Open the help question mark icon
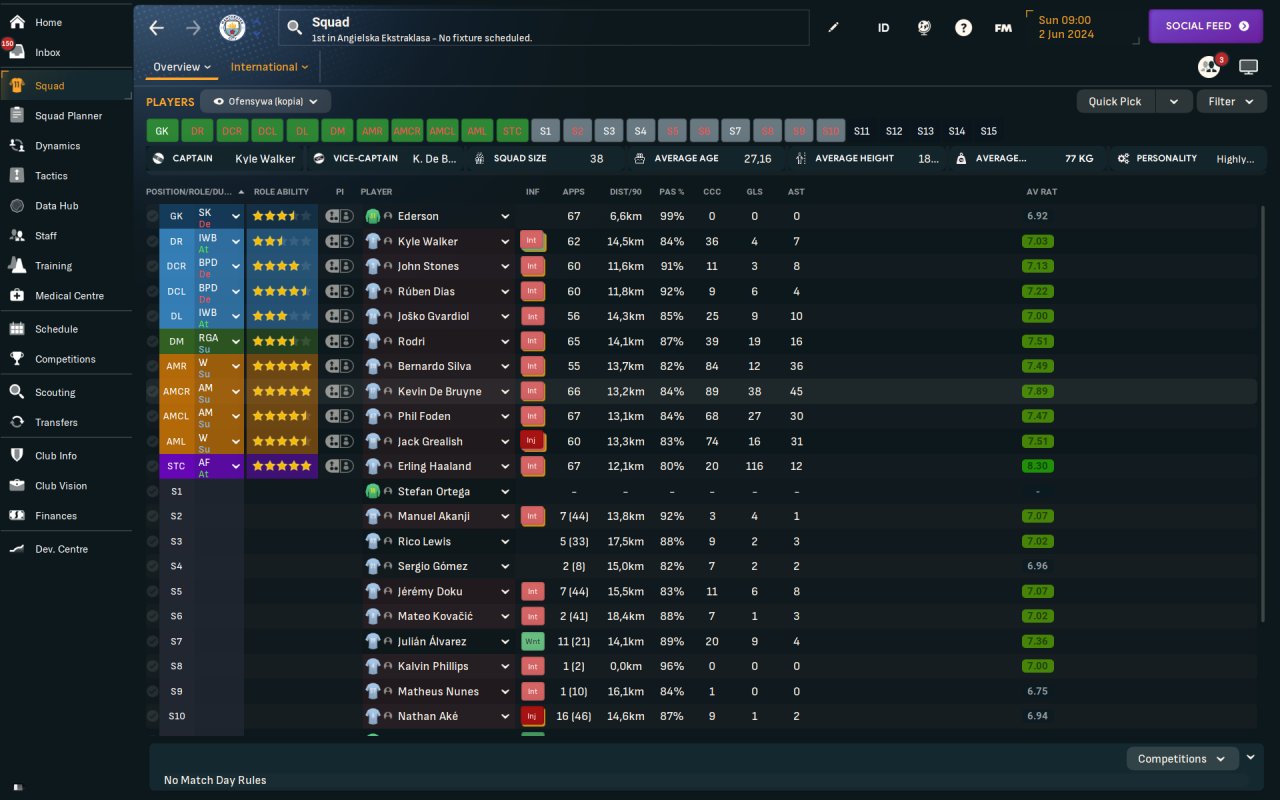Screen dimensions: 1280x800 pyautogui.click(x=963, y=28)
